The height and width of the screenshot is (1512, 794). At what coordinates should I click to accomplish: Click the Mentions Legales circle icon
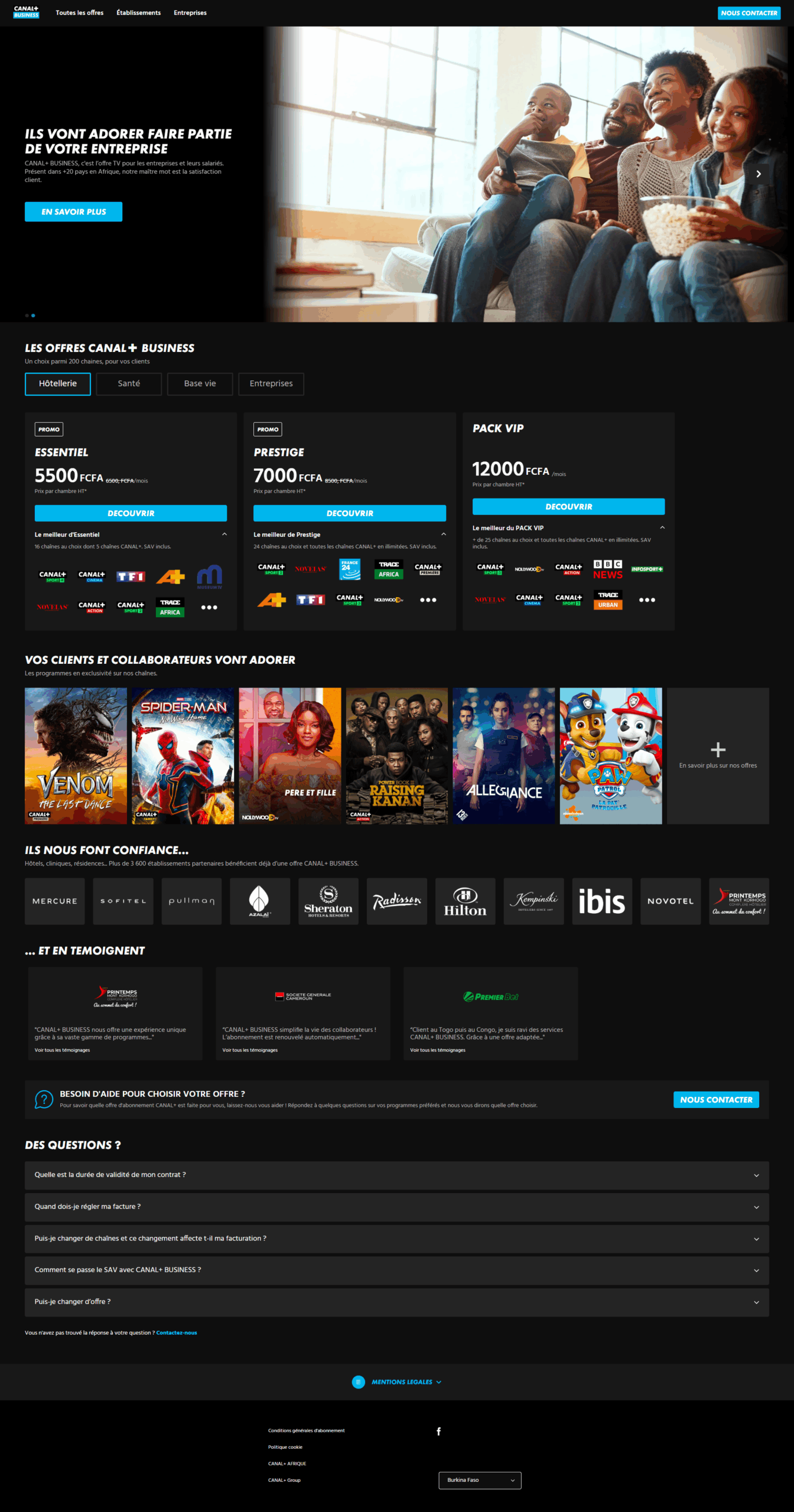358,1382
